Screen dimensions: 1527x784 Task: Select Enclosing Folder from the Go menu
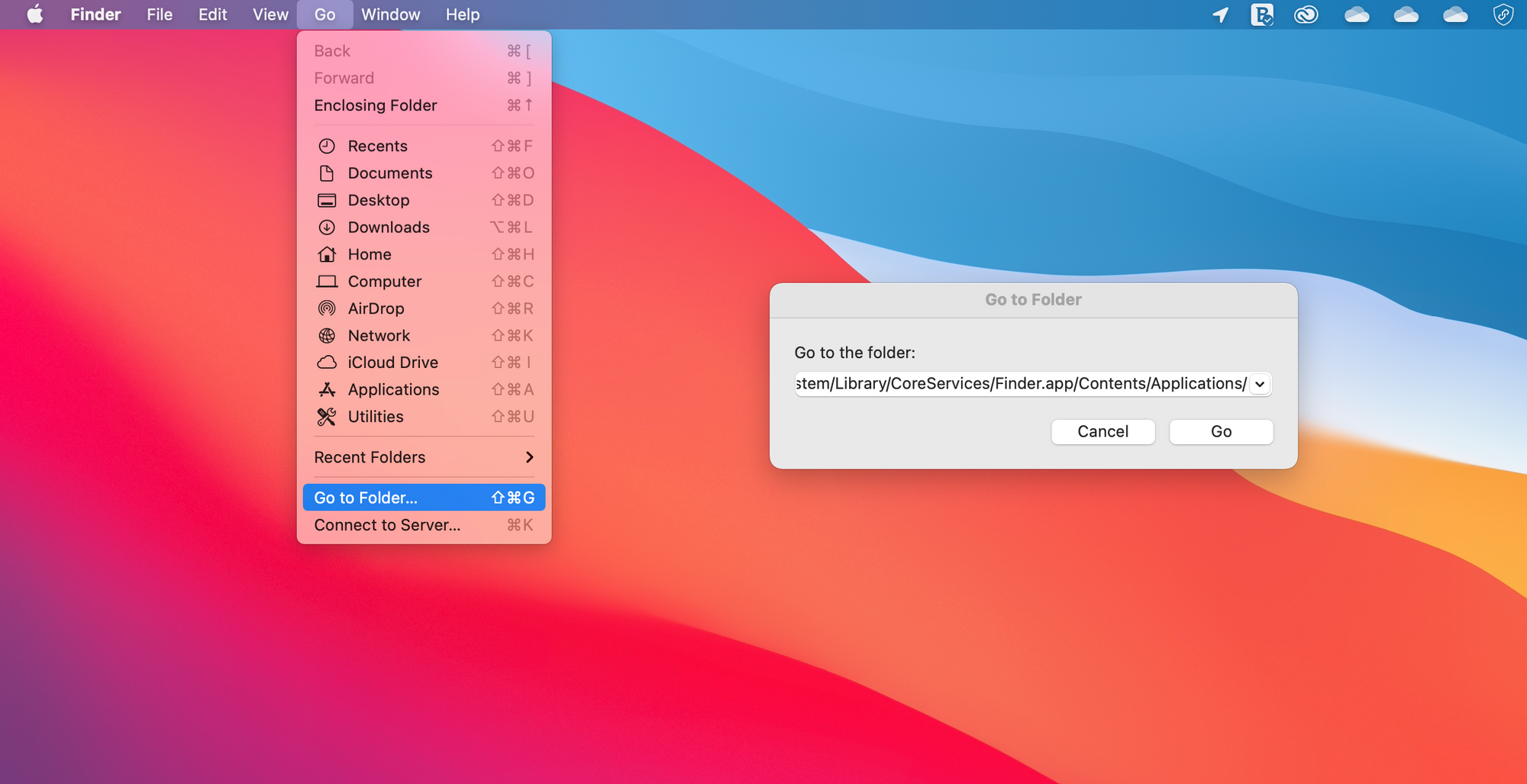tap(375, 105)
